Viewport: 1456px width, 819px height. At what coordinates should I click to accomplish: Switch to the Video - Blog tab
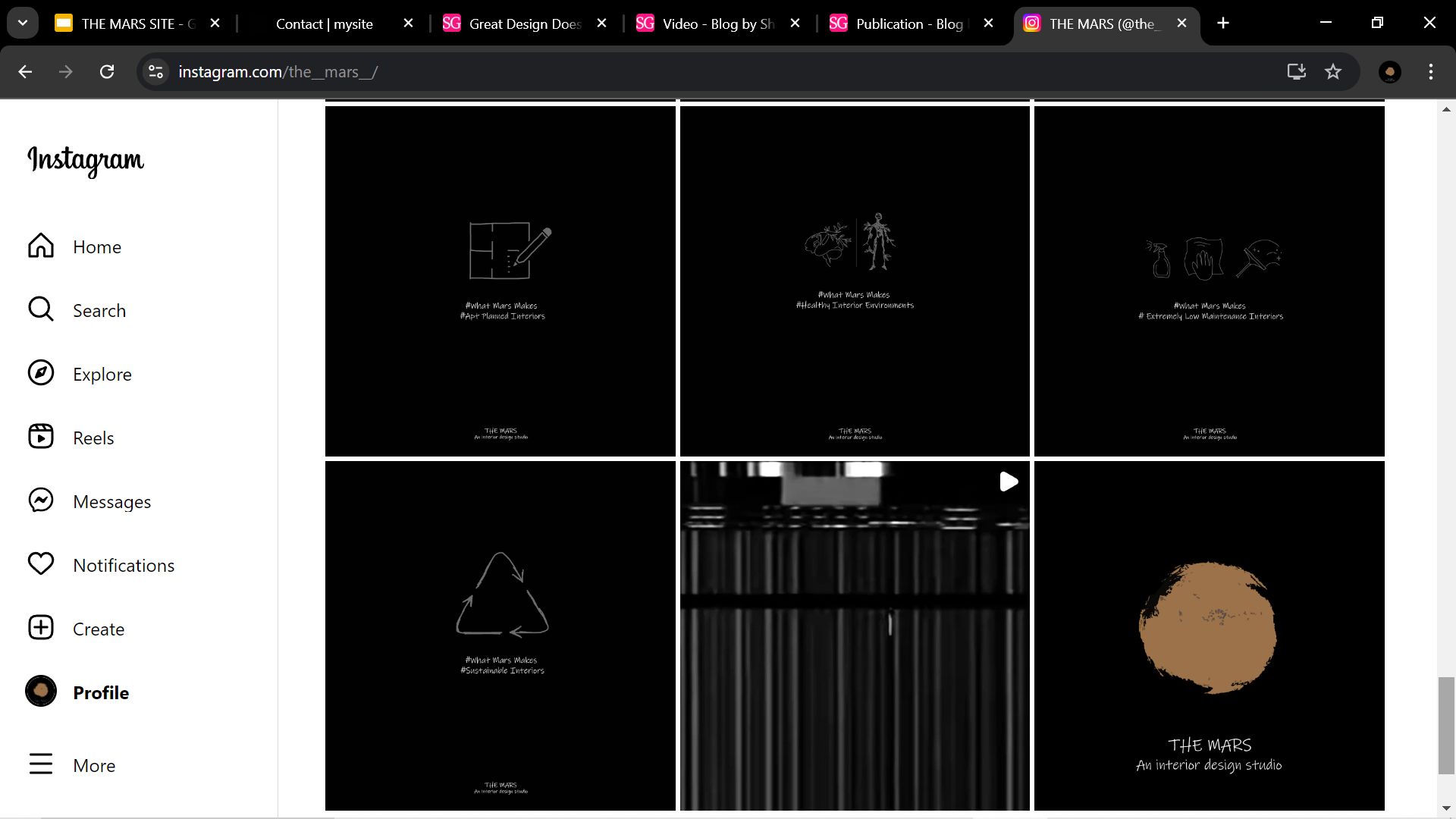click(717, 24)
